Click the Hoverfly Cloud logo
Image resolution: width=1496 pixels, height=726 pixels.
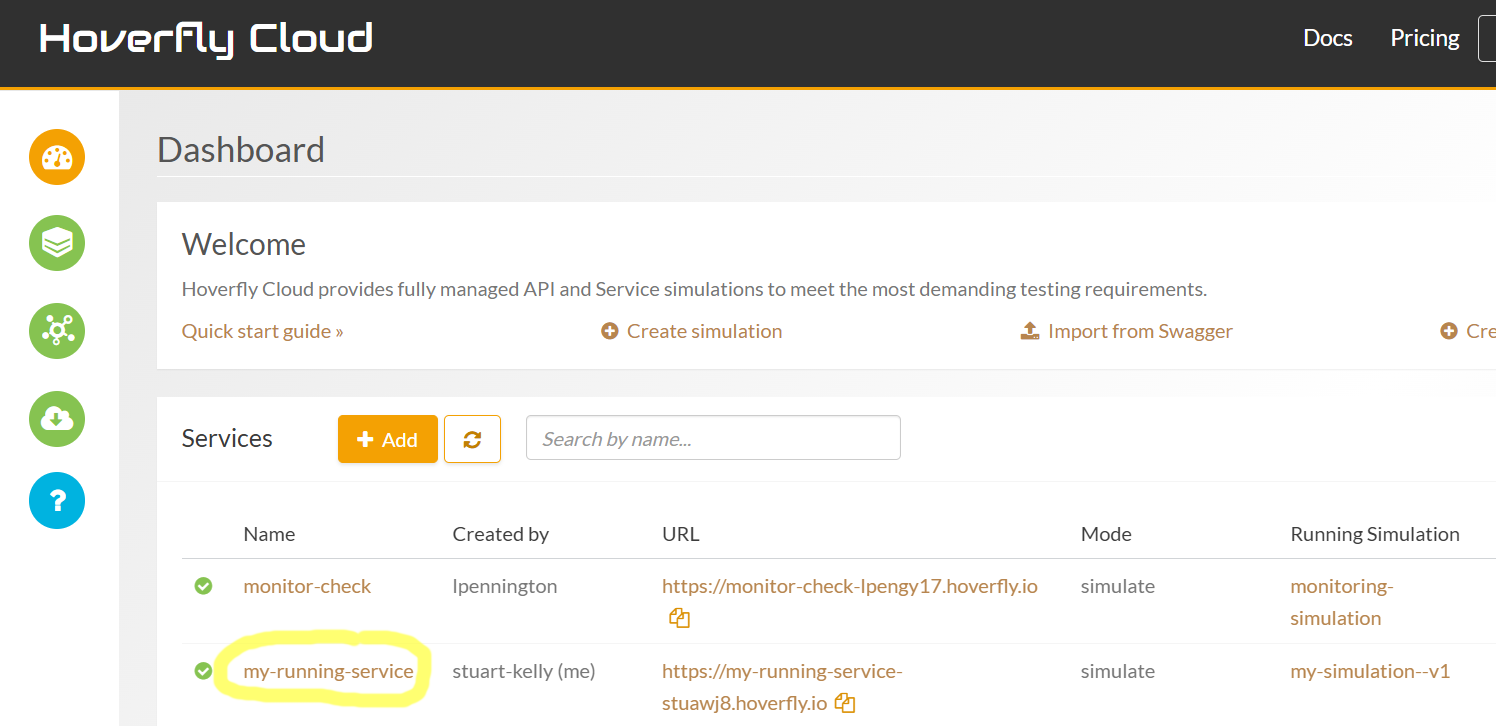(x=206, y=39)
